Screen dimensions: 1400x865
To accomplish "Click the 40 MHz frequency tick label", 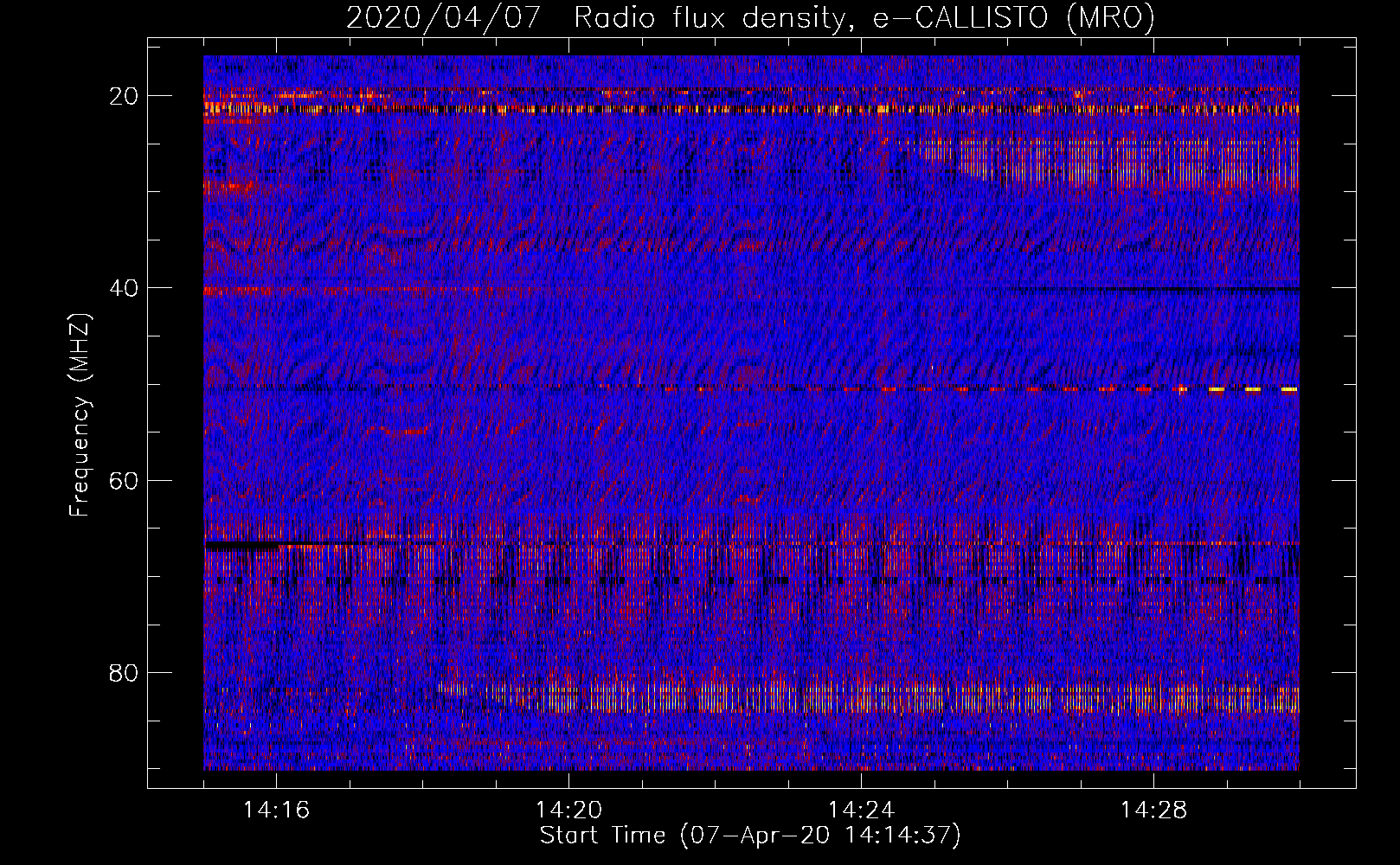I will pyautogui.click(x=124, y=288).
